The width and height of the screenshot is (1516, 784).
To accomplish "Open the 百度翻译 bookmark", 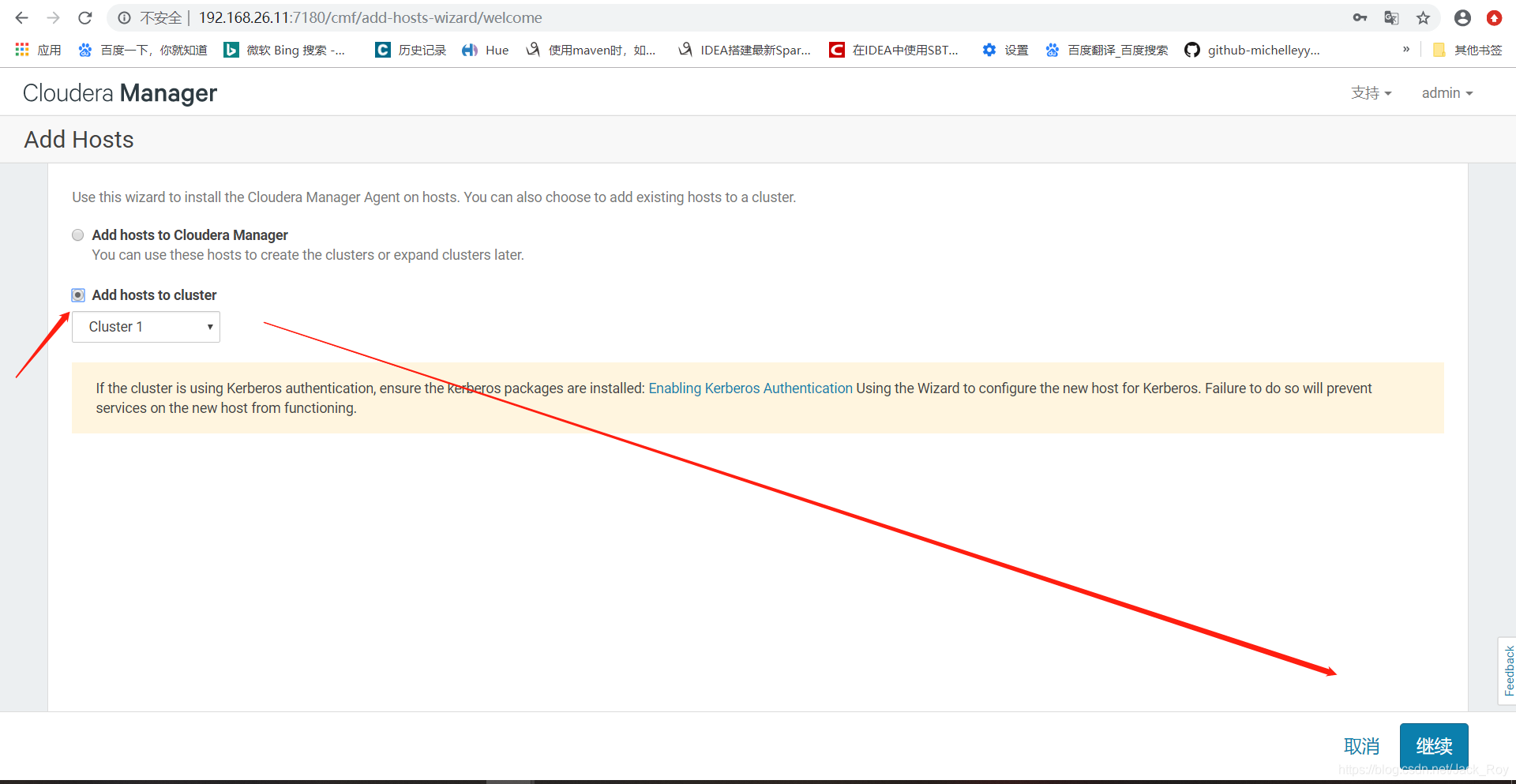I will (x=1107, y=50).
